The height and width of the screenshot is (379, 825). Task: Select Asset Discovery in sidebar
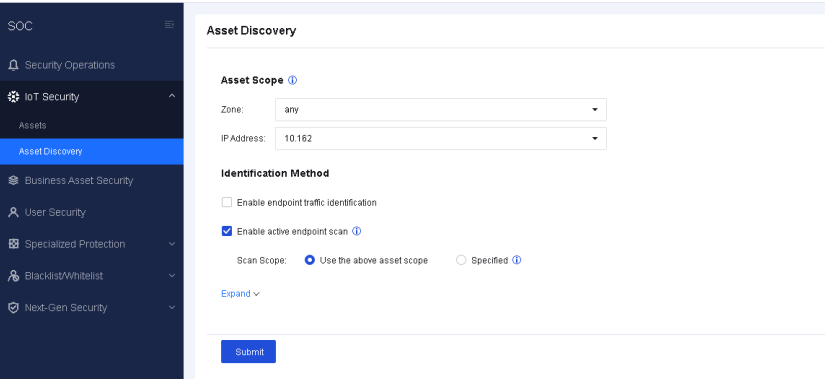pyautogui.click(x=92, y=152)
